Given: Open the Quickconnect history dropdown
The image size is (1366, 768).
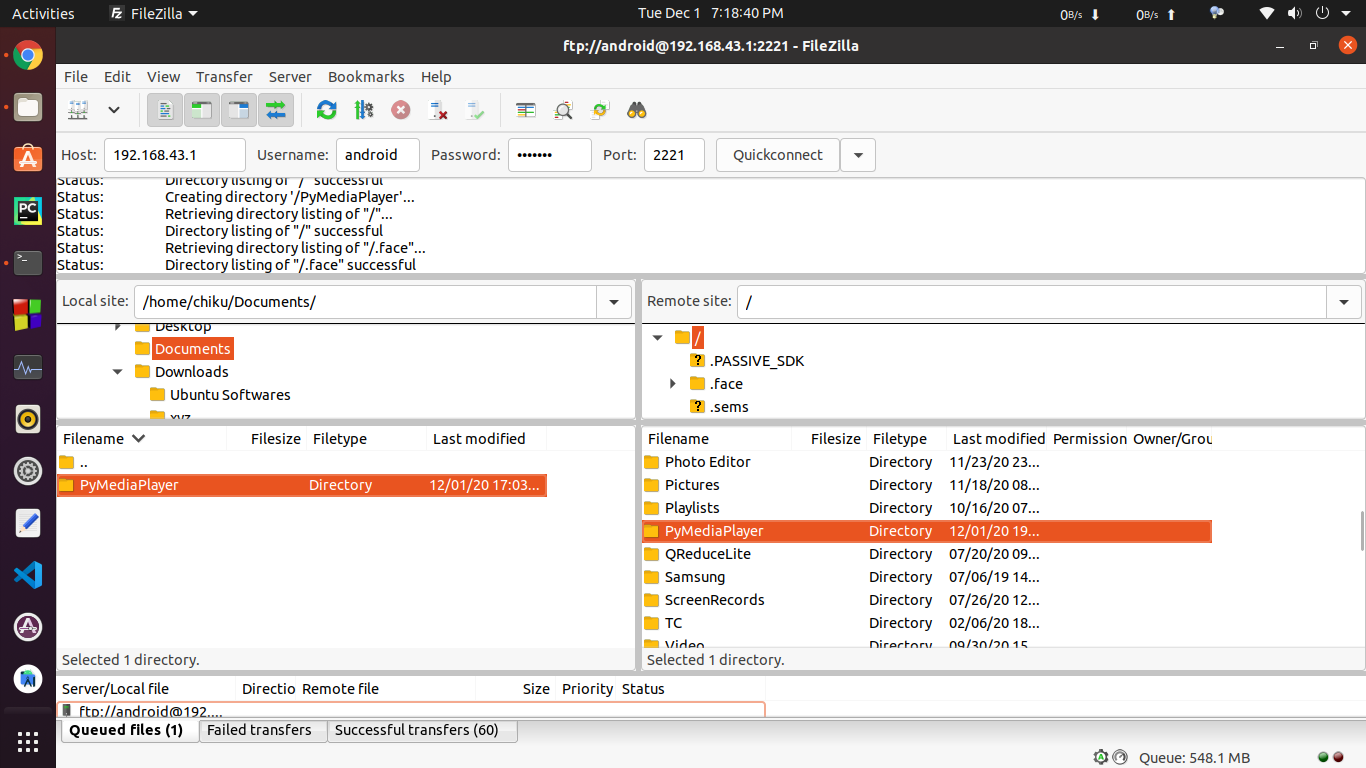Looking at the screenshot, I should (858, 155).
